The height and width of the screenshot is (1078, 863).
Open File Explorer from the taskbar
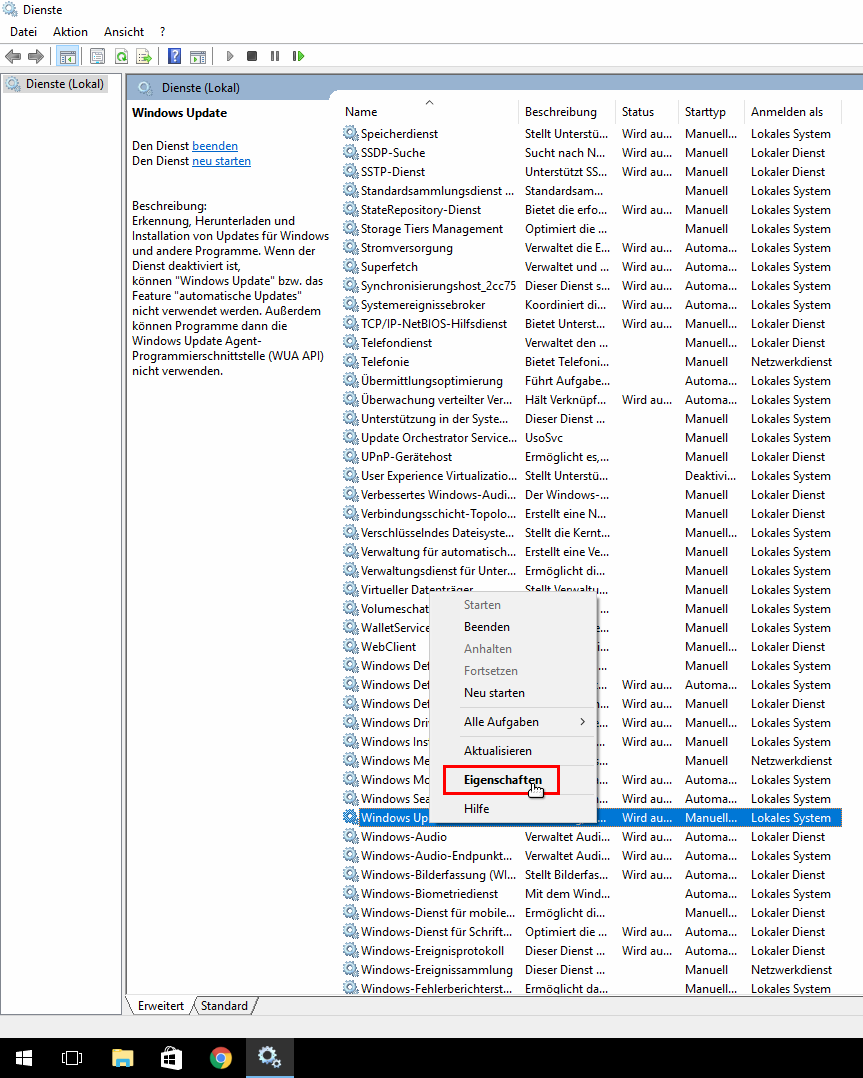[122, 1058]
